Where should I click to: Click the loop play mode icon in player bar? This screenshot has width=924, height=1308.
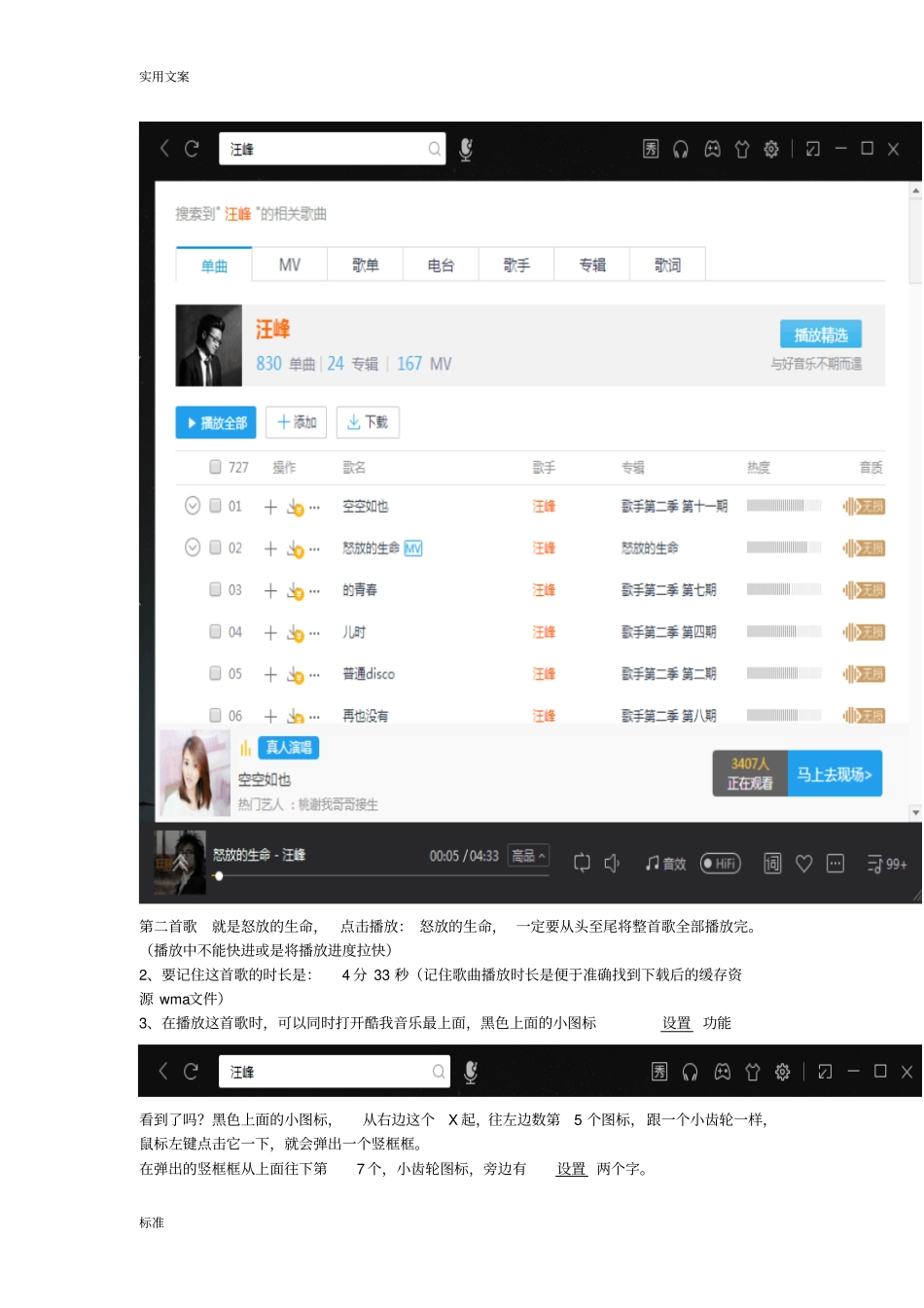(582, 863)
